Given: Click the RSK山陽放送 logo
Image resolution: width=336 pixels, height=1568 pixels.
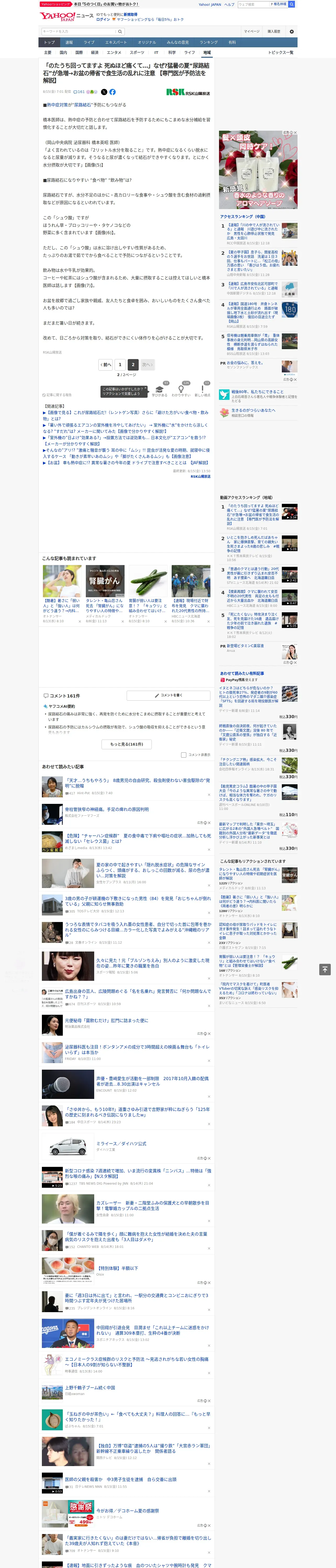Looking at the screenshot, I should (188, 93).
